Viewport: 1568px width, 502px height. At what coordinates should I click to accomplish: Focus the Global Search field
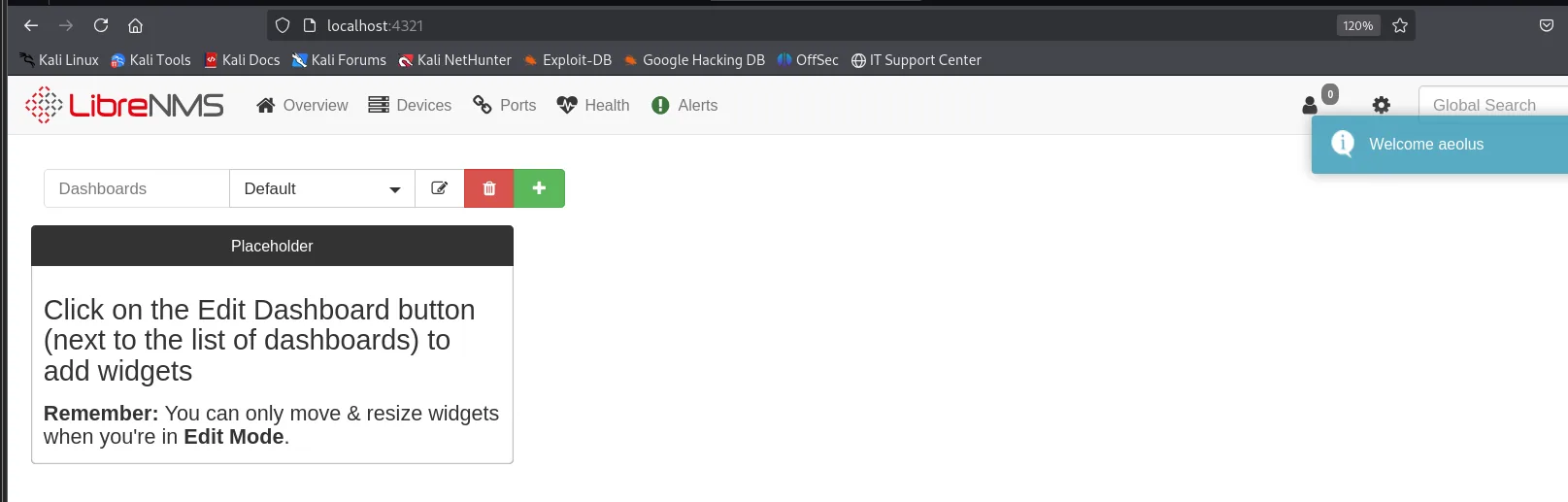click(1493, 105)
